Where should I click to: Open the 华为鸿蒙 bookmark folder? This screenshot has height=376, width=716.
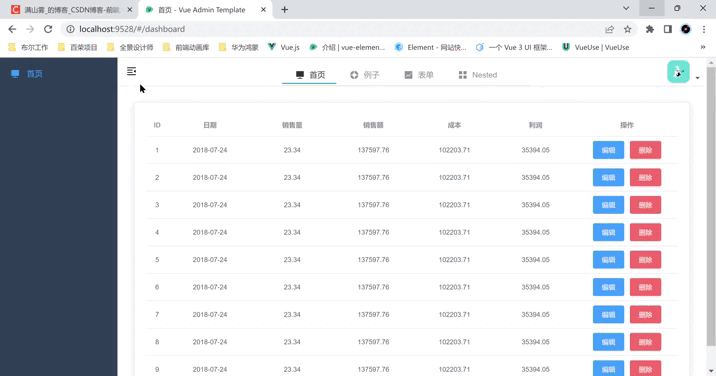[x=239, y=48]
